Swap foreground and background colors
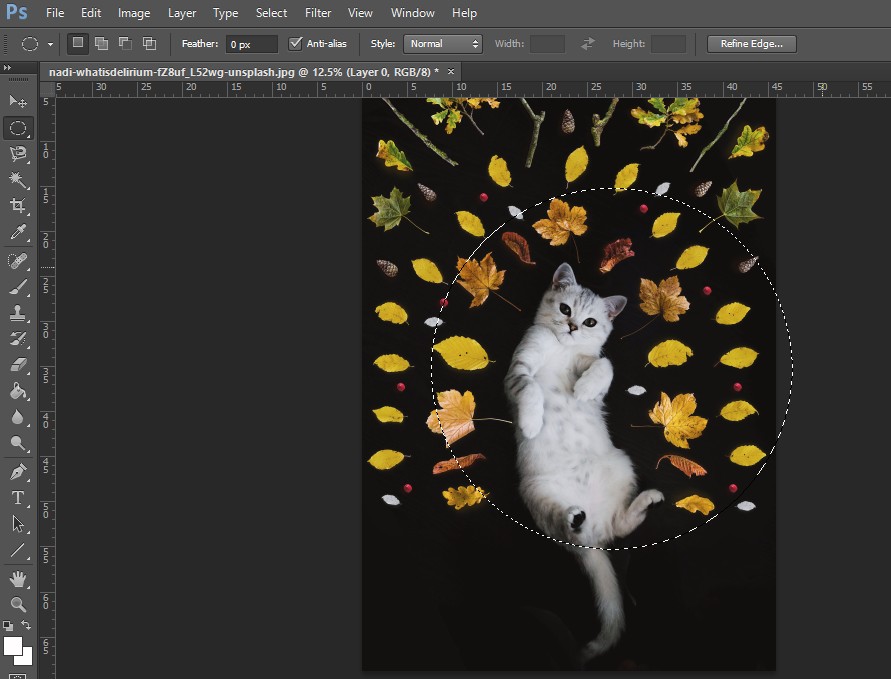The width and height of the screenshot is (891, 679). coord(26,625)
